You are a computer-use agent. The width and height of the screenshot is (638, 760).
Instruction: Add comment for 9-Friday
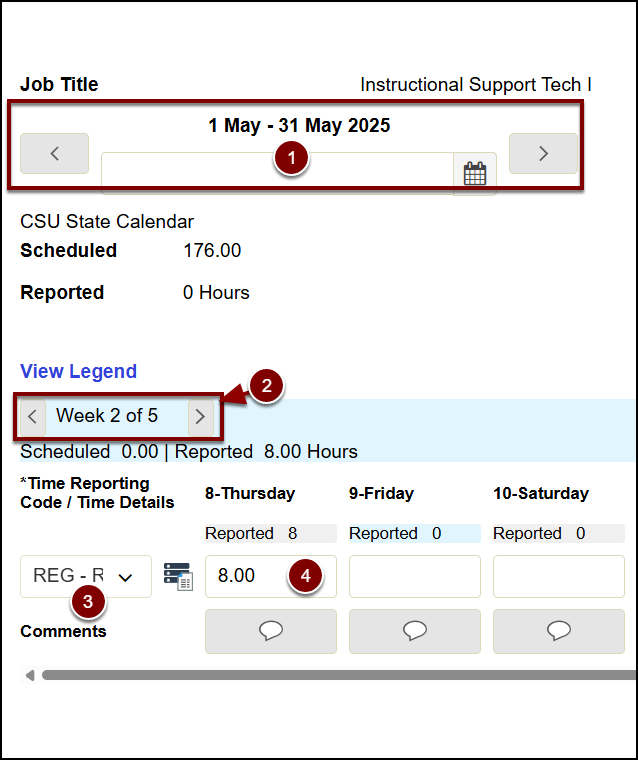pos(415,631)
